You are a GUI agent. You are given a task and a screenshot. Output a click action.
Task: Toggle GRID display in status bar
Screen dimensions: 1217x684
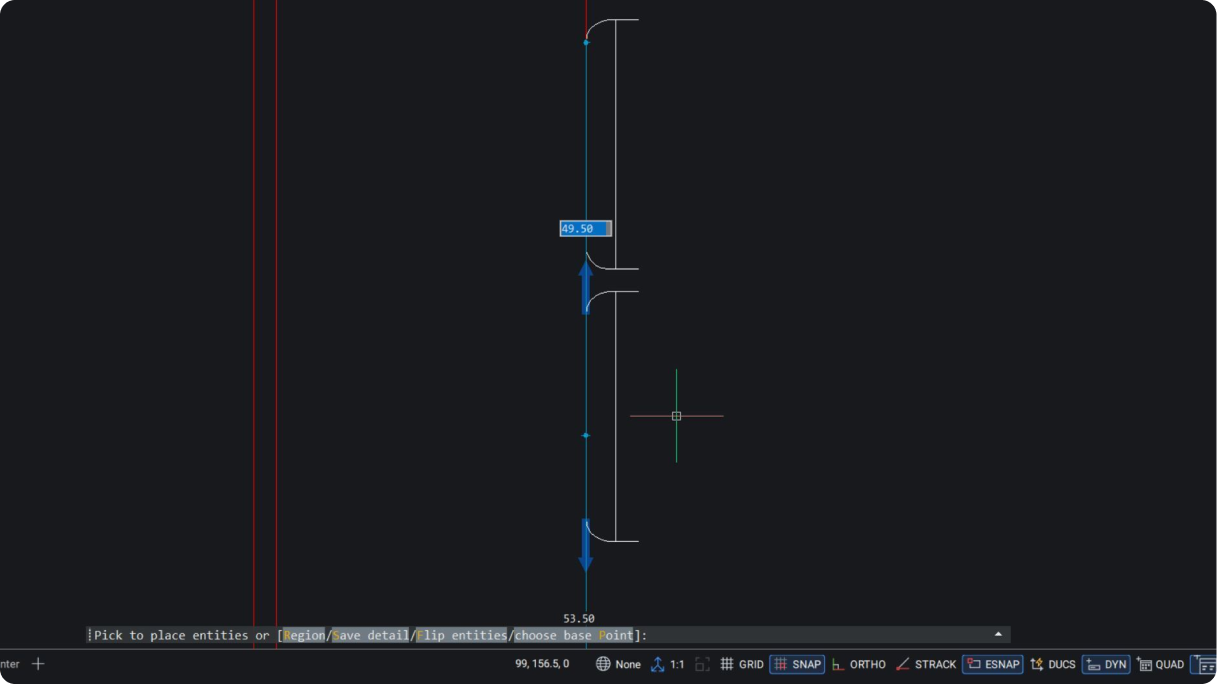click(x=741, y=664)
